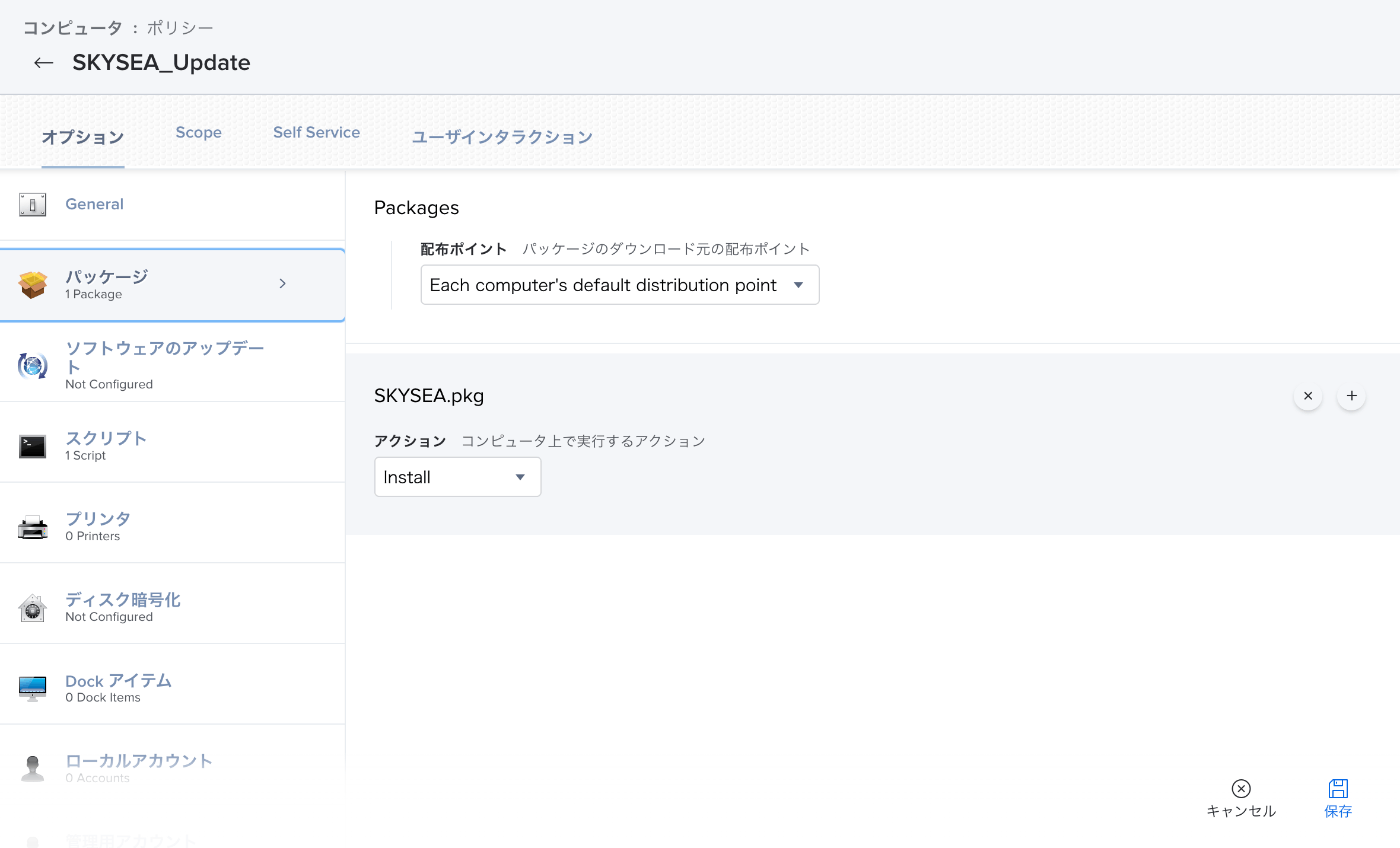Image resolution: width=1400 pixels, height=848 pixels.
Task: Click the Packages heading text
Action: 416,208
